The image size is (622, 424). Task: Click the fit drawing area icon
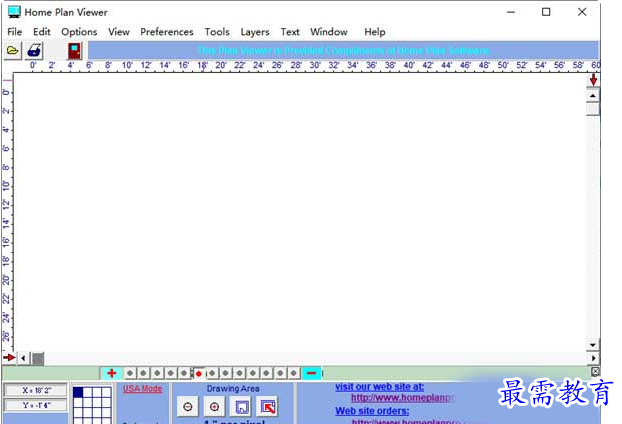coord(242,407)
